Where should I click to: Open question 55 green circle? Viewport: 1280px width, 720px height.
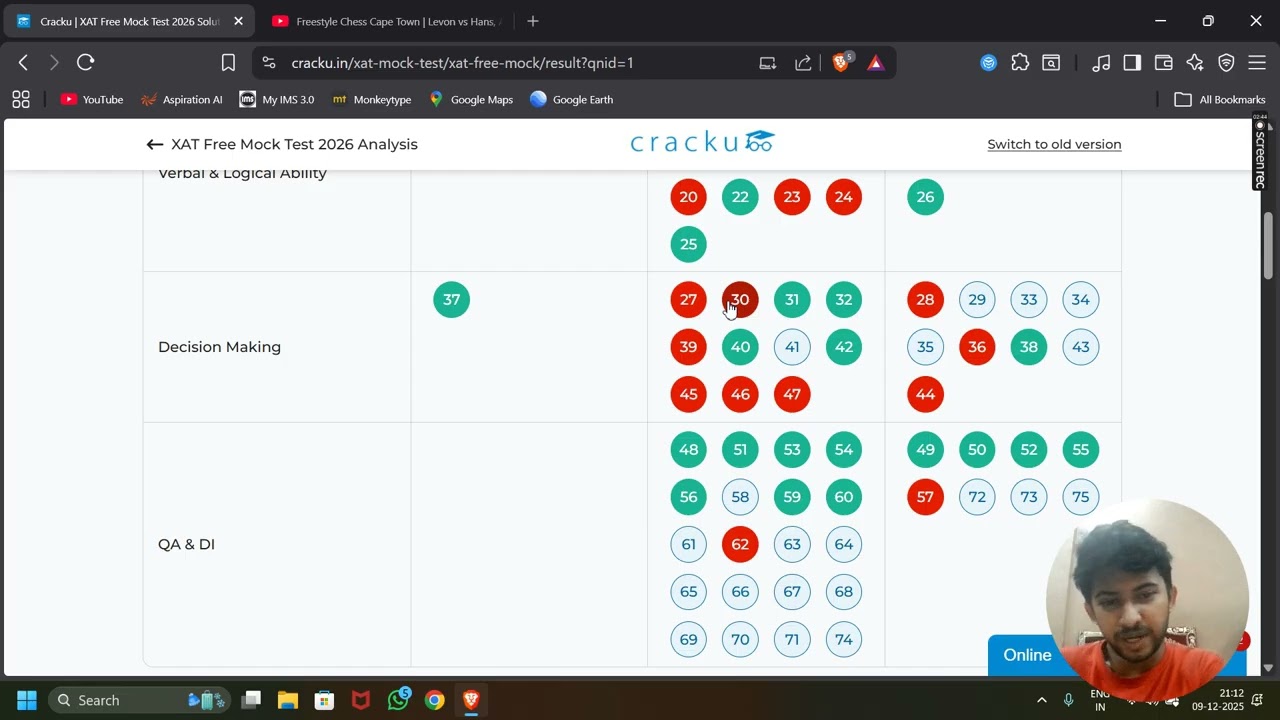click(x=1081, y=450)
